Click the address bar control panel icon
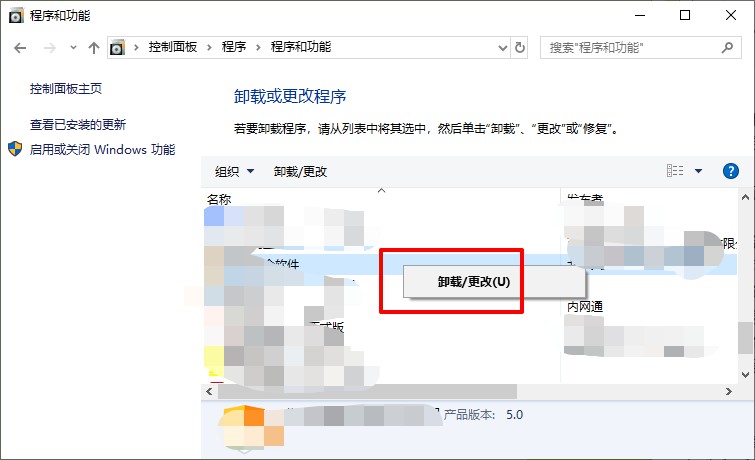The height and width of the screenshot is (460, 755). tap(119, 48)
